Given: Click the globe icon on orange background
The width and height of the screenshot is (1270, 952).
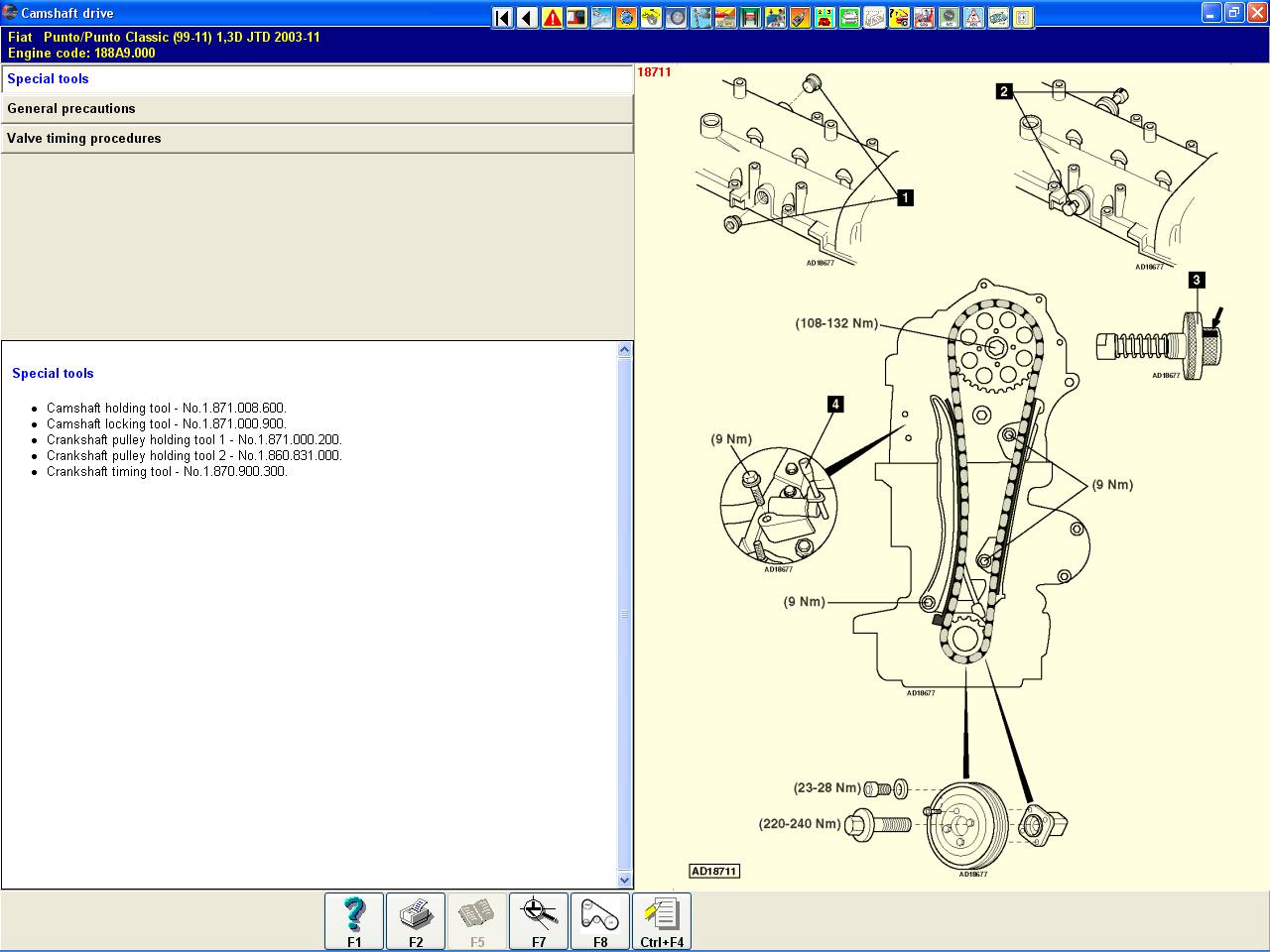Looking at the screenshot, I should pyautogui.click(x=627, y=17).
